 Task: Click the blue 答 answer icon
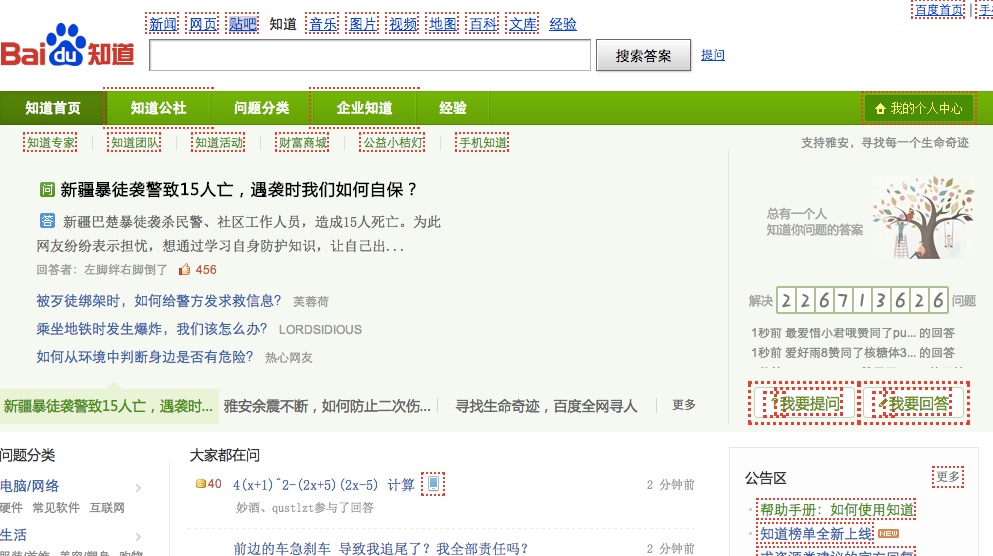pos(47,221)
